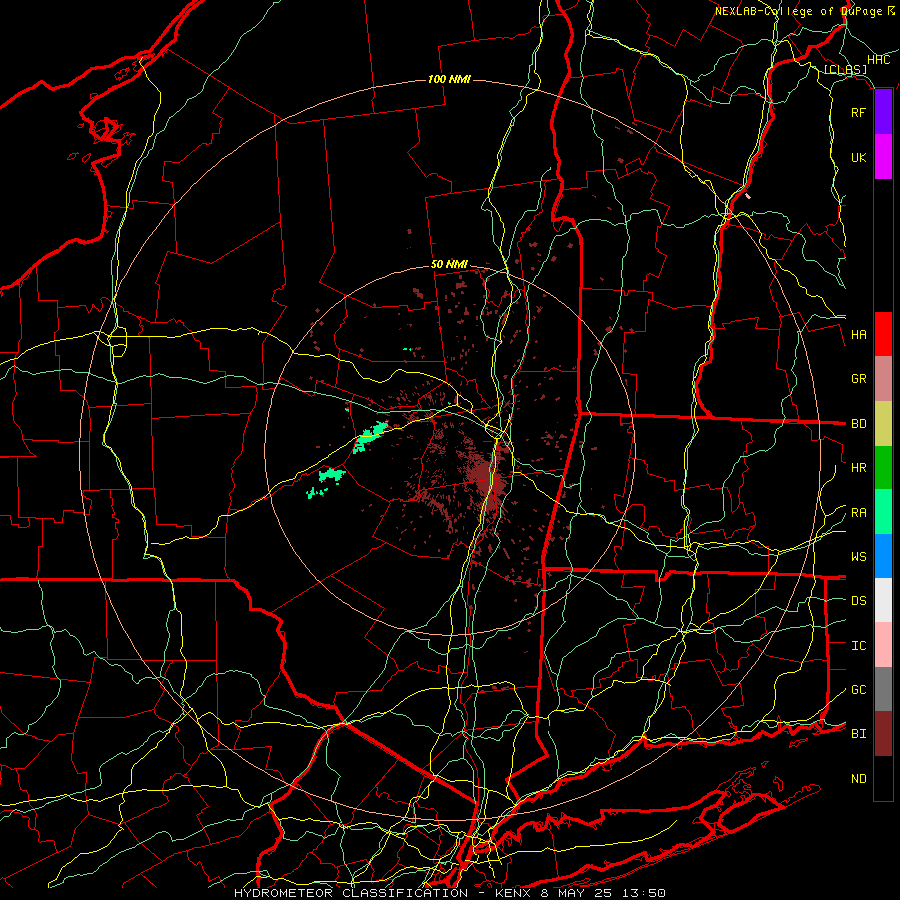Click the RA legend label

click(858, 512)
